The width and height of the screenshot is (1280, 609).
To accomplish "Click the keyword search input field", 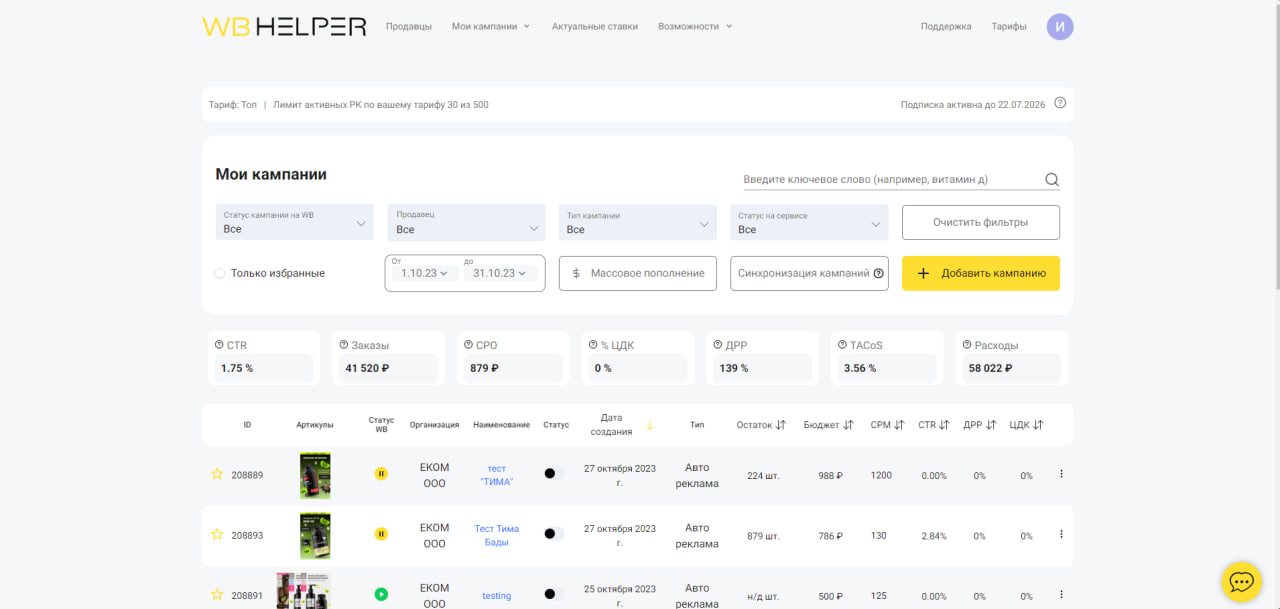I will point(892,180).
